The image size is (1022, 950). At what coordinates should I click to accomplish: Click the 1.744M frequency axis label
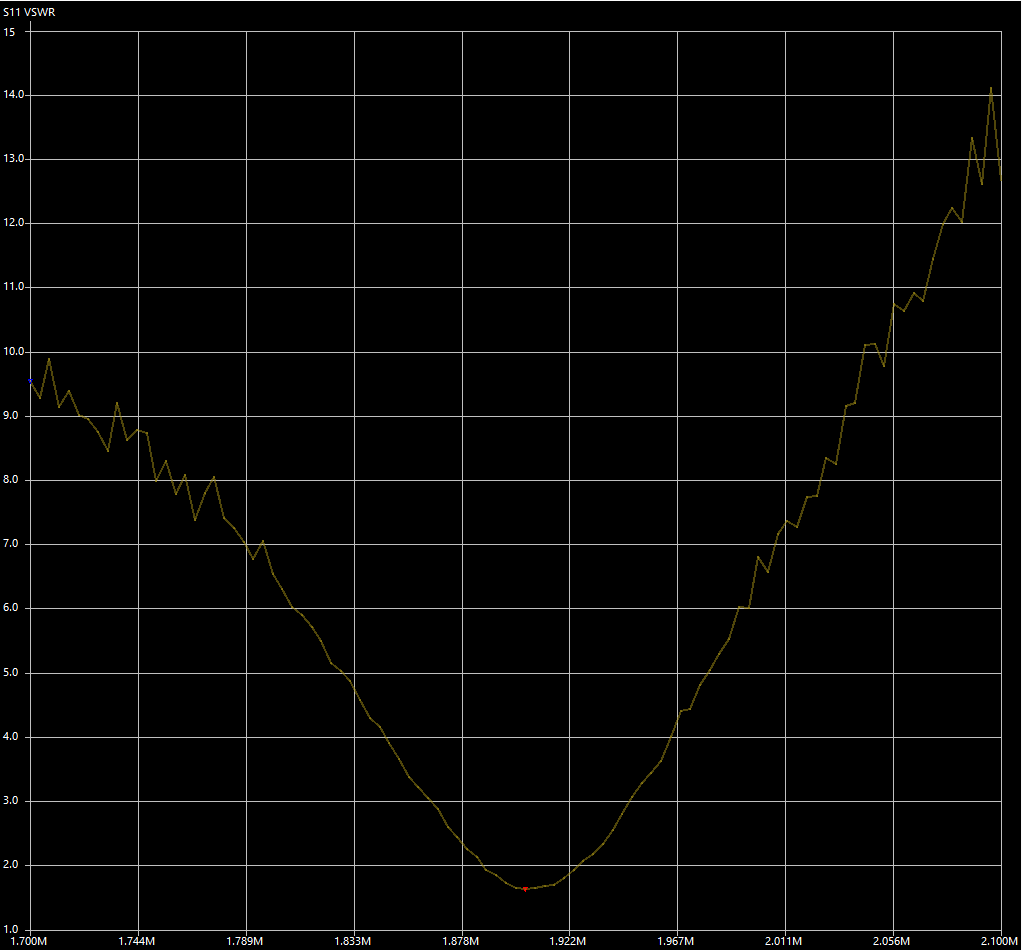coord(137,942)
